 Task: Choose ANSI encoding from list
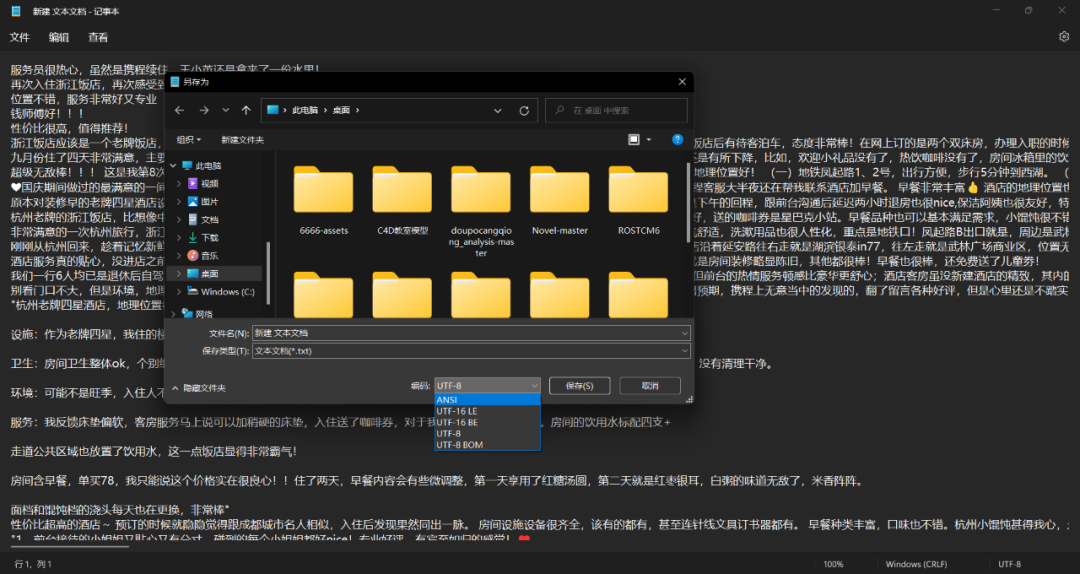[487, 400]
